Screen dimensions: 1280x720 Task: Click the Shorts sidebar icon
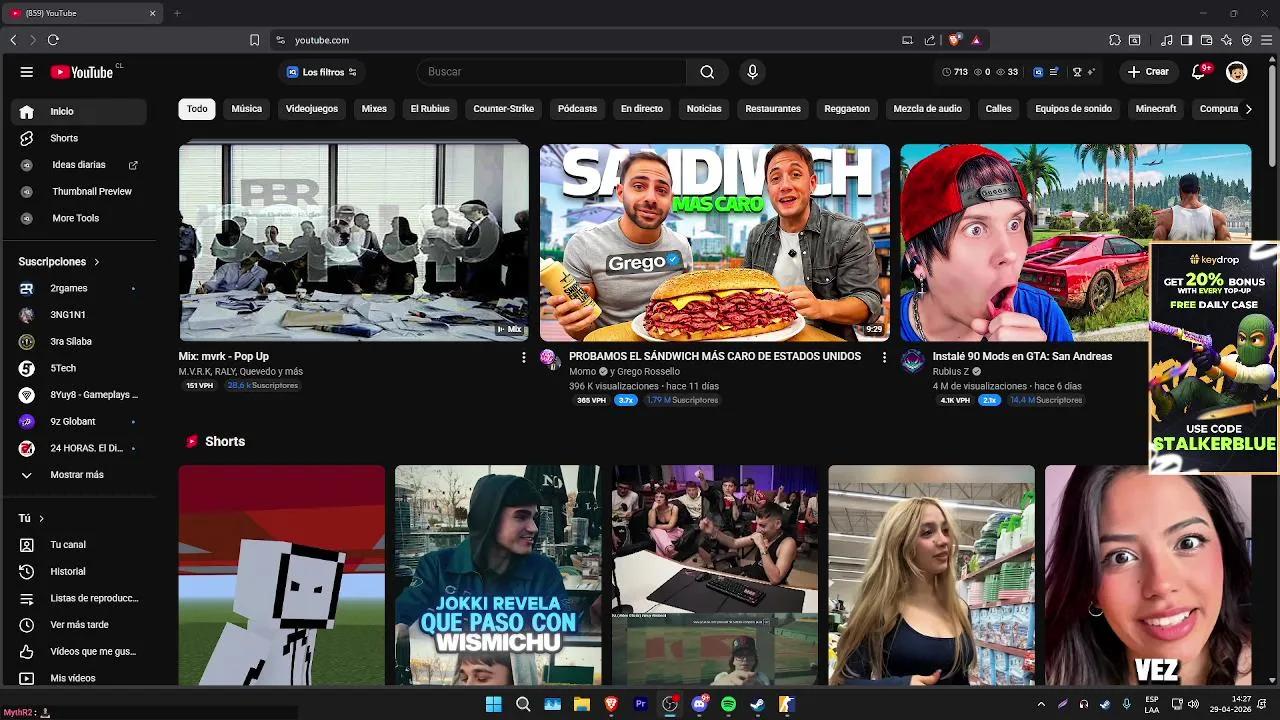27,138
